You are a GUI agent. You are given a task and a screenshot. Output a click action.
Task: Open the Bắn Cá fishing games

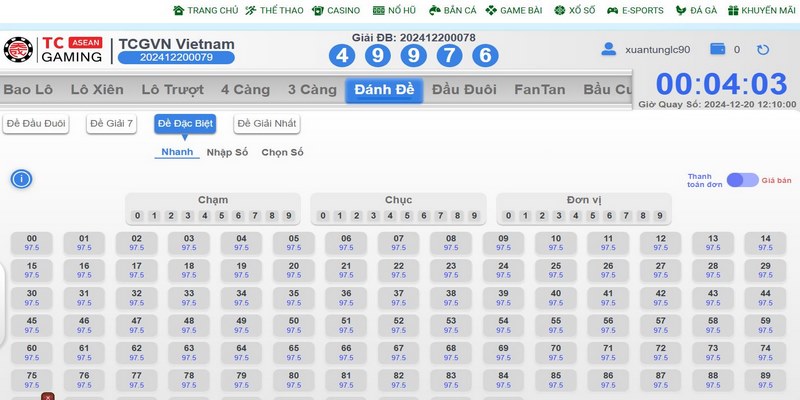click(451, 10)
